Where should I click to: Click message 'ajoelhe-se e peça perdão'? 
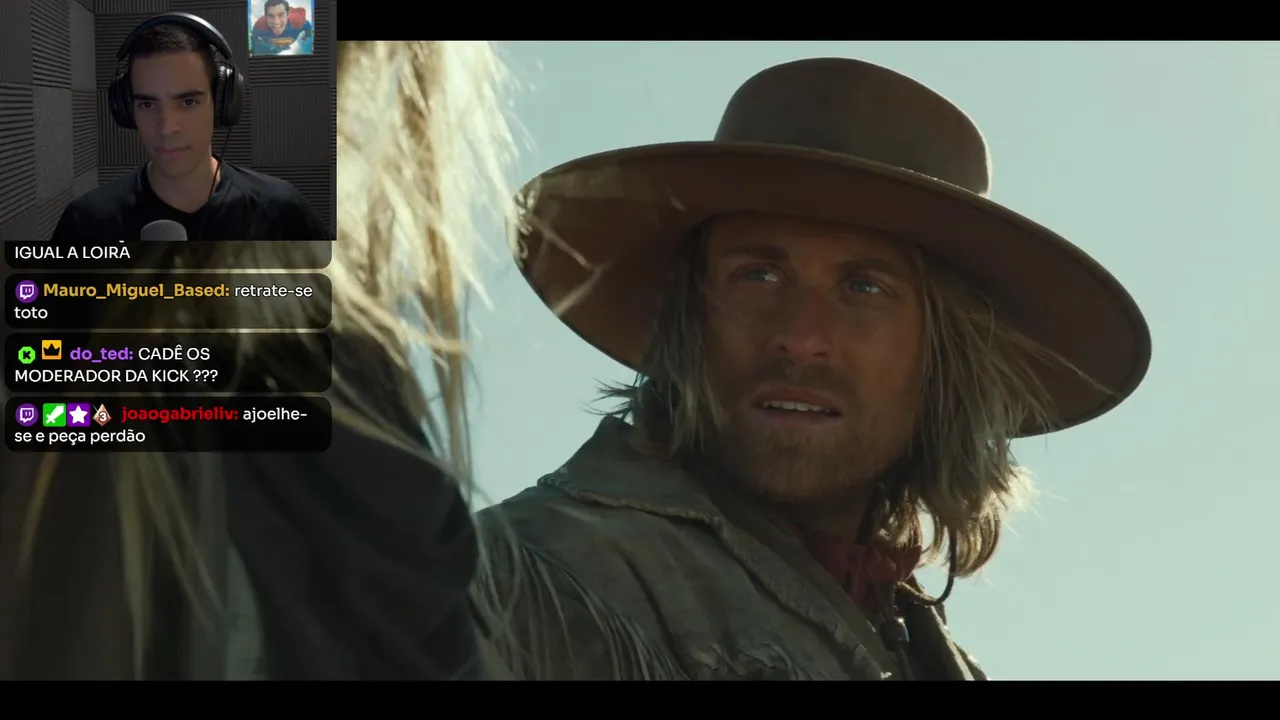[x=160, y=425]
